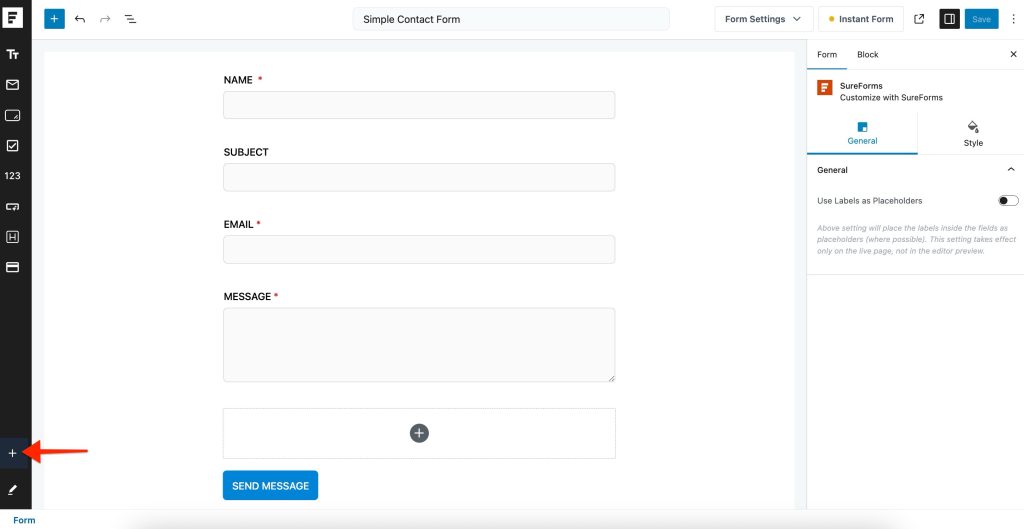
Task: Click the Customize with SureForms text
Action: coord(891,97)
